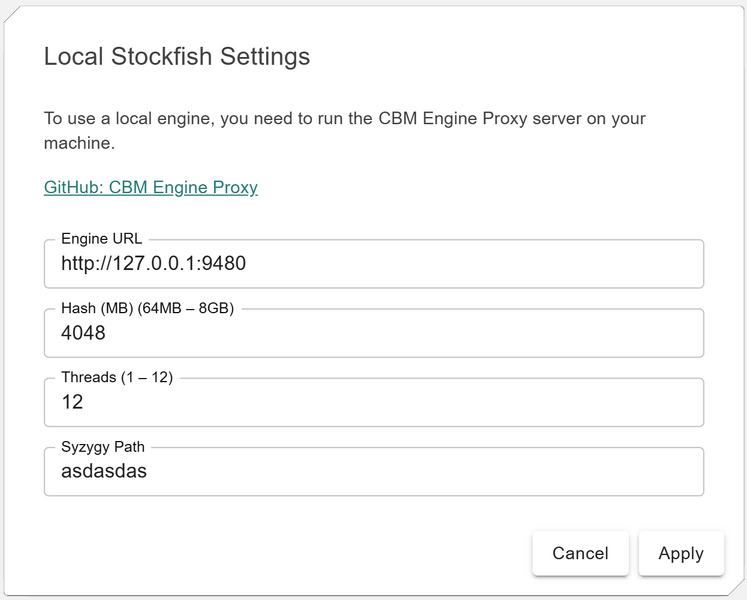Open the GitHub: CBM Engine Proxy link
Screen dimensions: 747x600
(x=151, y=187)
